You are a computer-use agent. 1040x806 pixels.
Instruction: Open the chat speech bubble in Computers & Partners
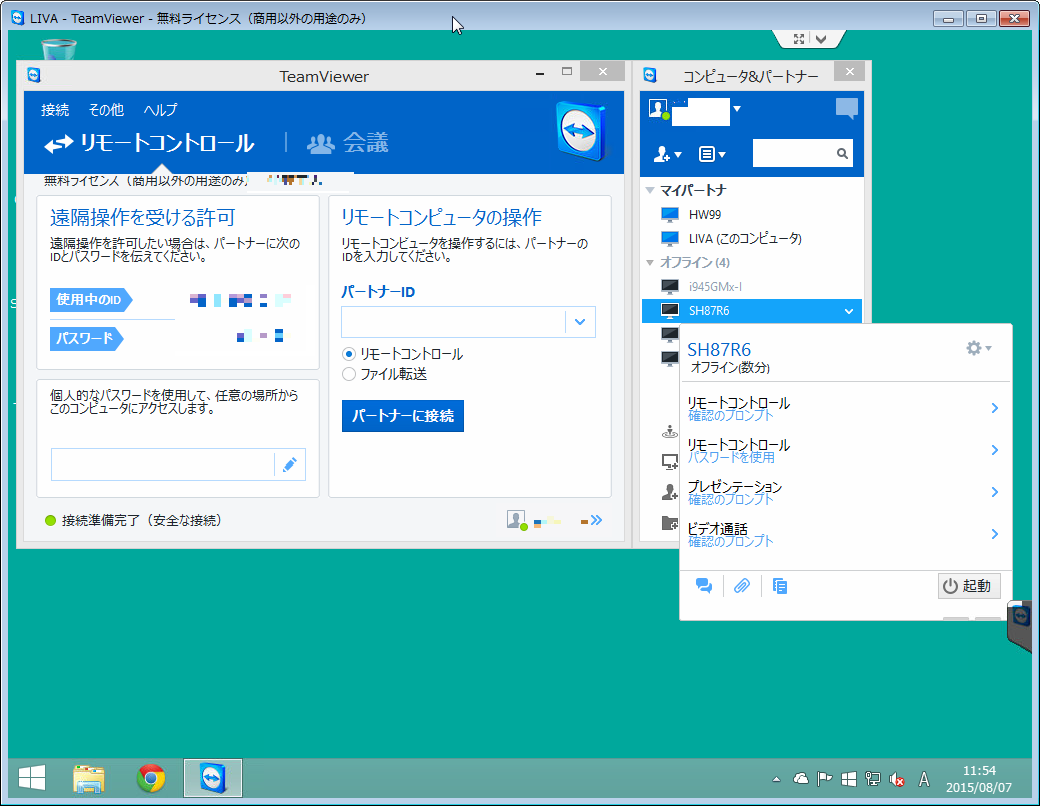(846, 108)
